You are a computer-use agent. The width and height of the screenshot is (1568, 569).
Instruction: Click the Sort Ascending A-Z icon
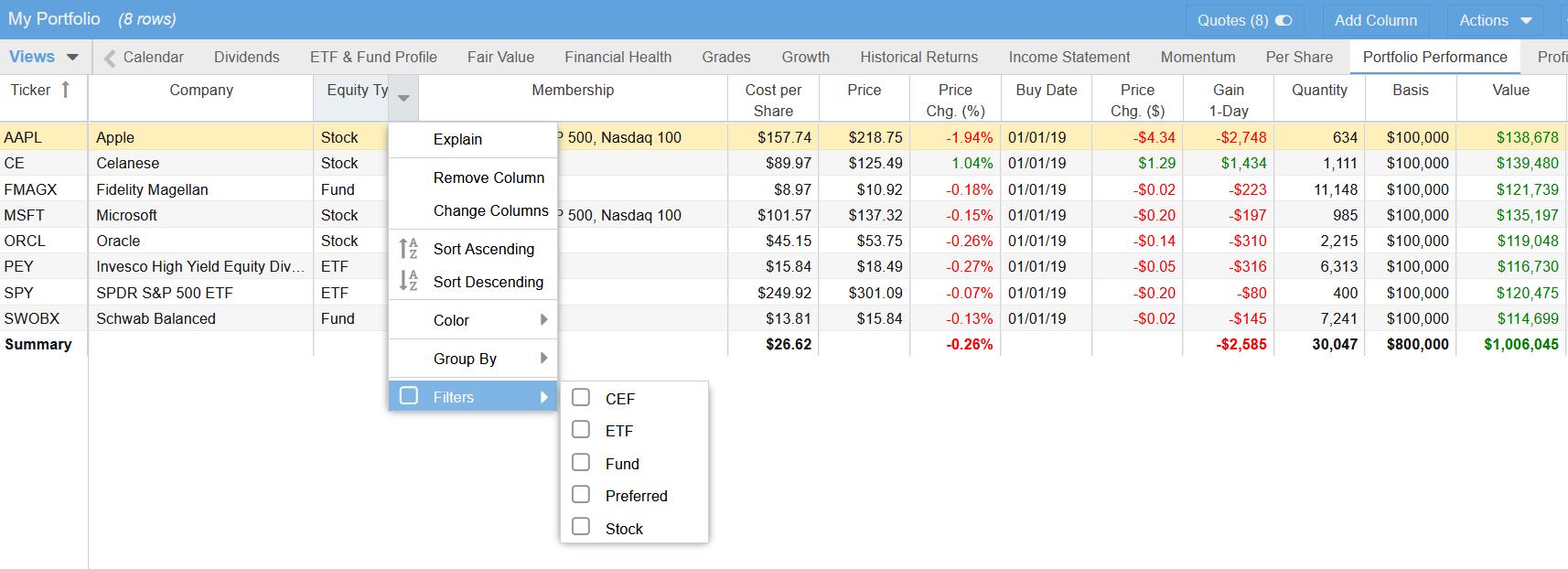[x=408, y=249]
